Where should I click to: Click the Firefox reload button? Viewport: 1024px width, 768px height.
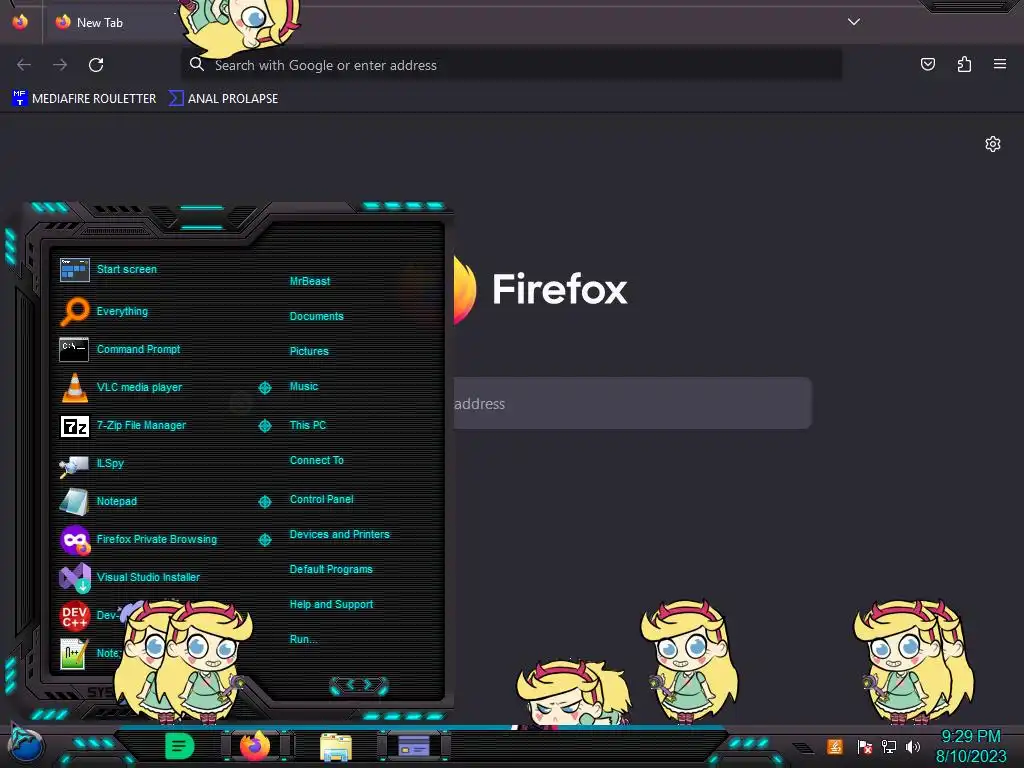coord(96,65)
